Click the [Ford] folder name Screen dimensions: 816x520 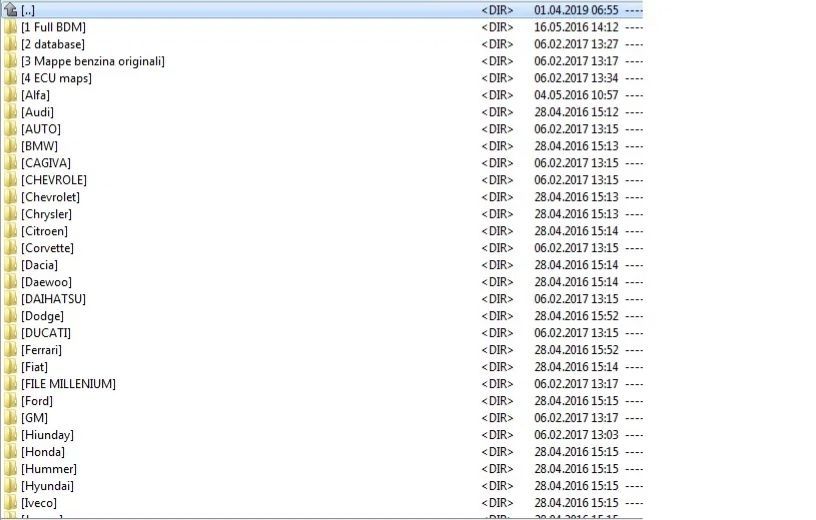click(x=37, y=401)
